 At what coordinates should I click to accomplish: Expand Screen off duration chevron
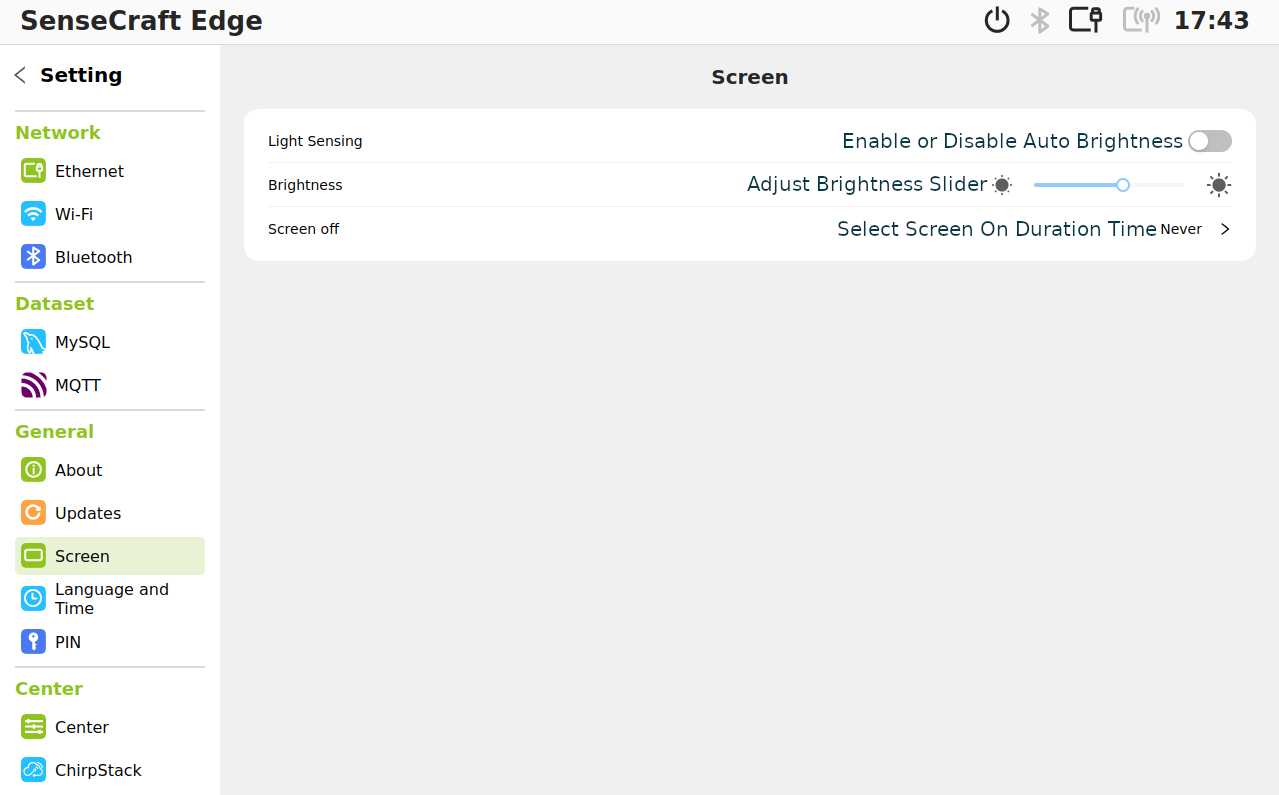click(x=1225, y=229)
